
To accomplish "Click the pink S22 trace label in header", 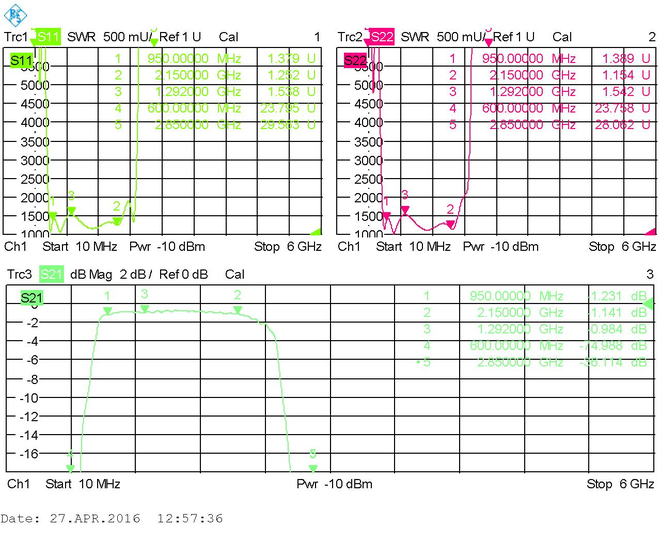I will (381, 37).
